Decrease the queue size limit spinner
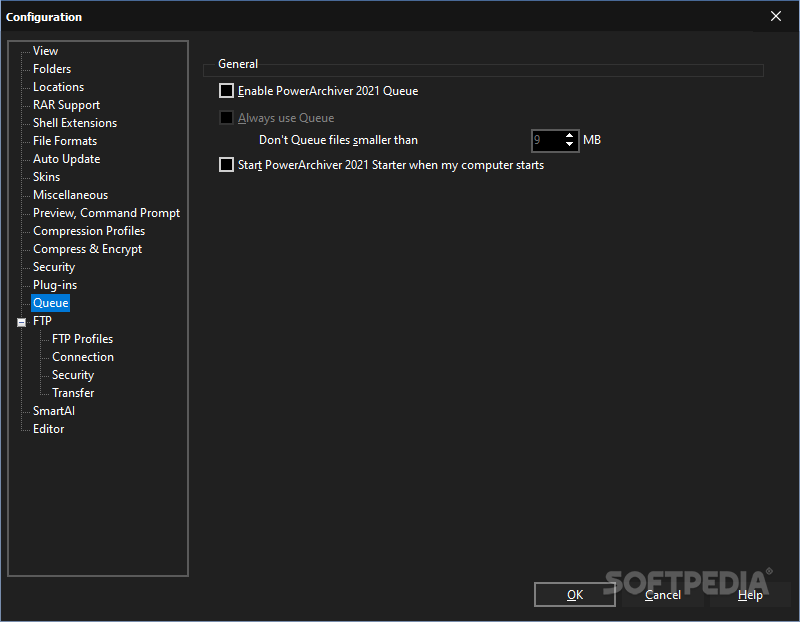The width and height of the screenshot is (800, 622). 569,144
